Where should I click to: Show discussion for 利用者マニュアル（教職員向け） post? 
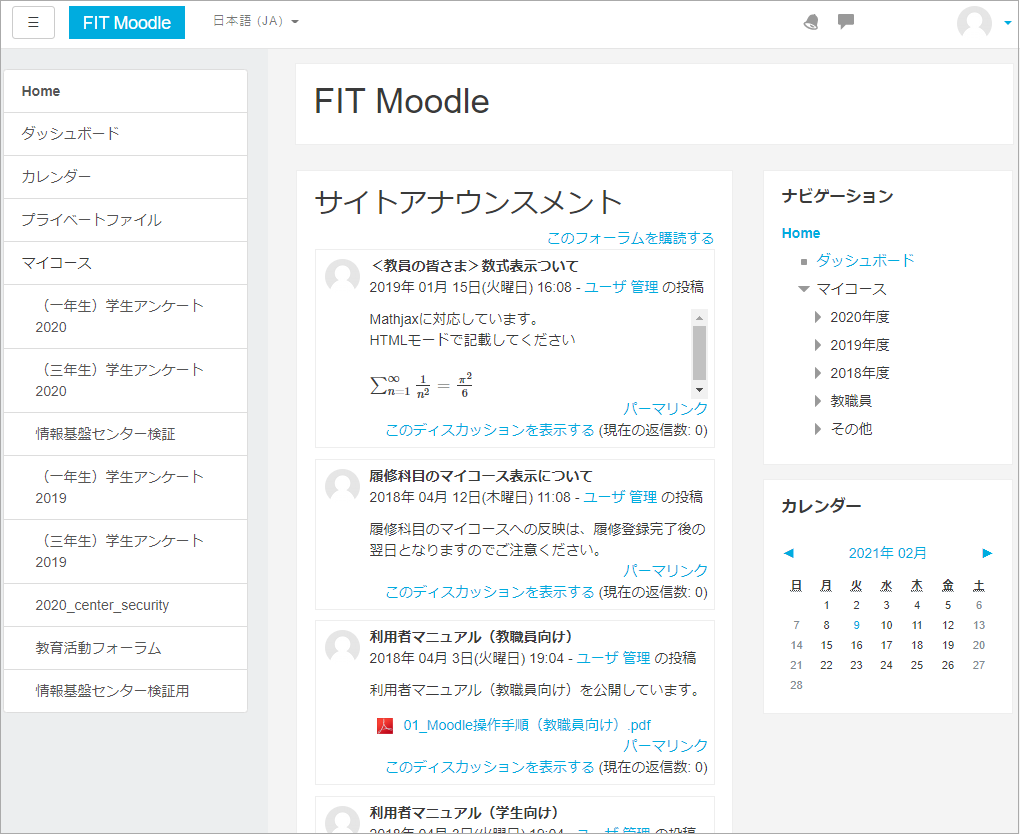click(x=490, y=767)
